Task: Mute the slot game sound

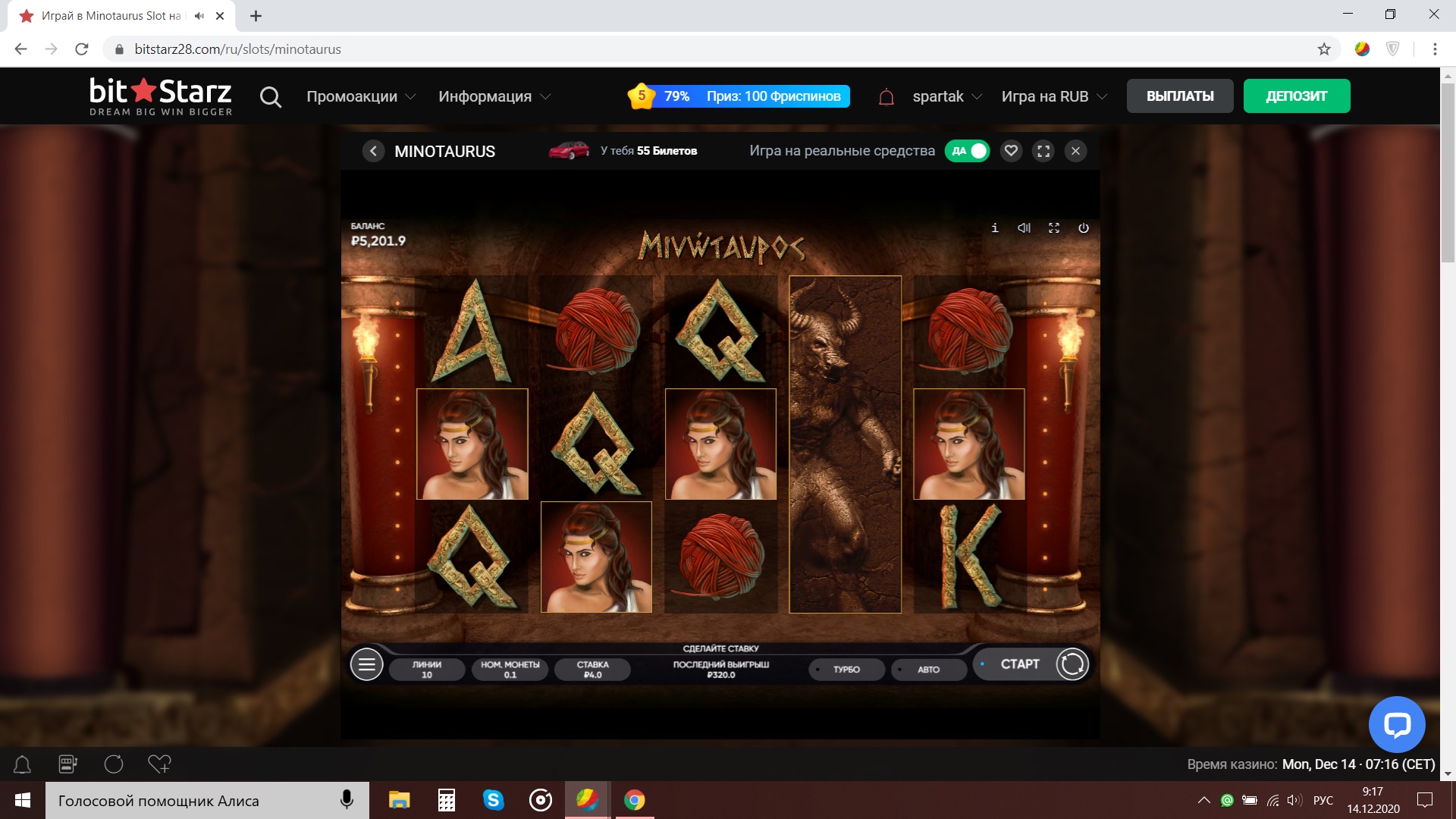Action: click(x=1024, y=227)
